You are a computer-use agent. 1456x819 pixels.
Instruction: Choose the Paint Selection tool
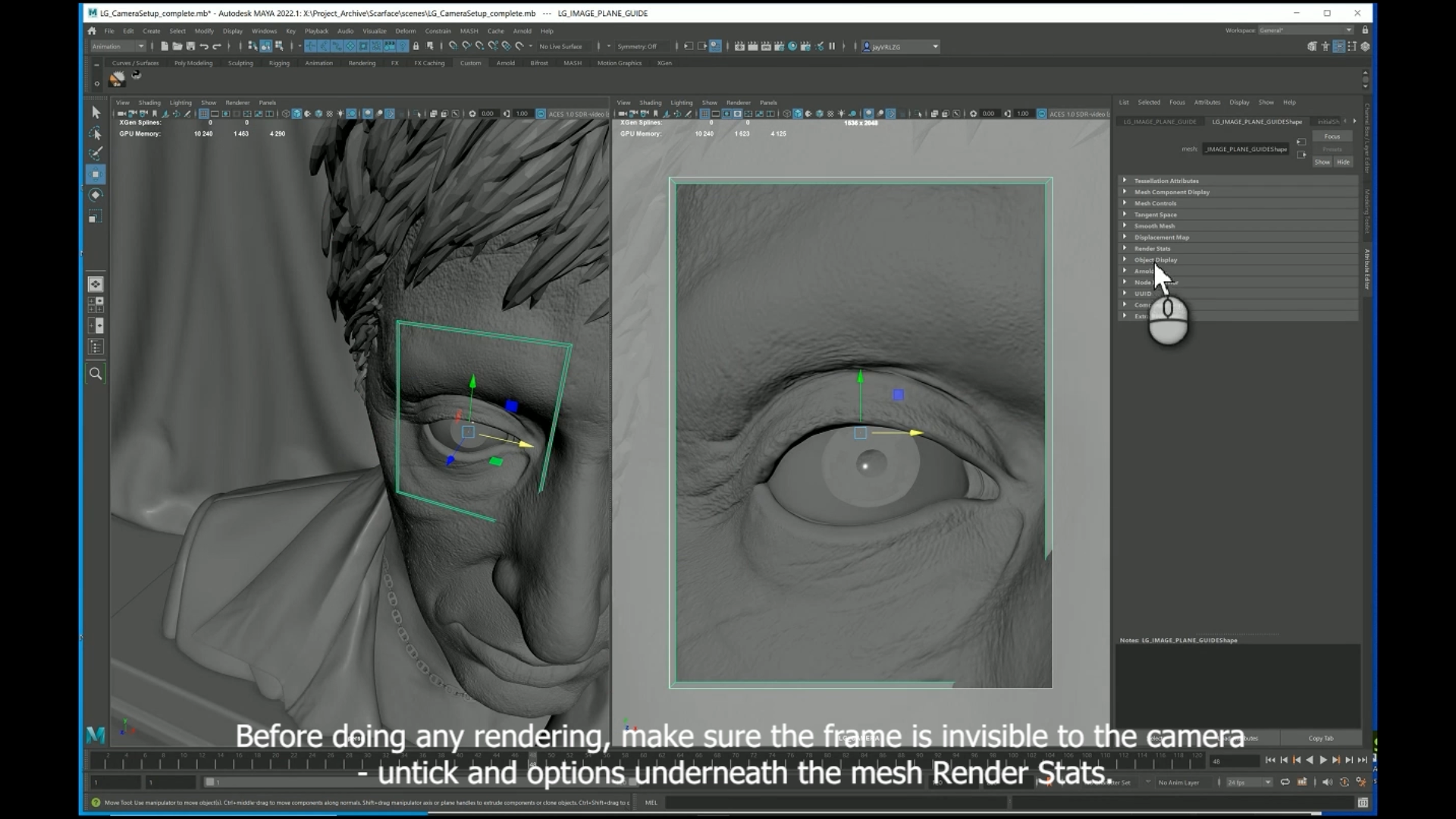click(x=96, y=154)
